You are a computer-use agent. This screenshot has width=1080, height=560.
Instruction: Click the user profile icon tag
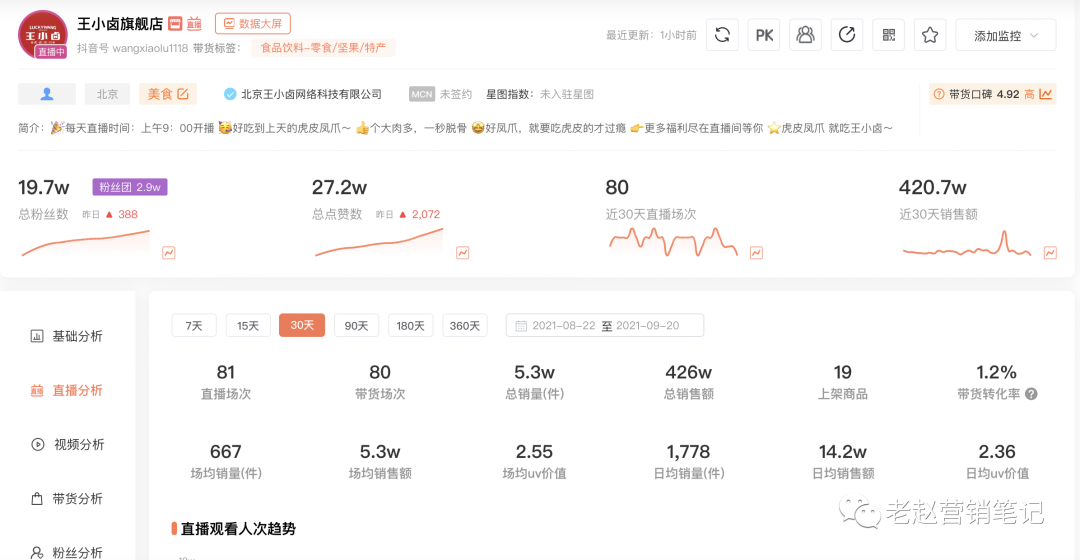pos(47,94)
